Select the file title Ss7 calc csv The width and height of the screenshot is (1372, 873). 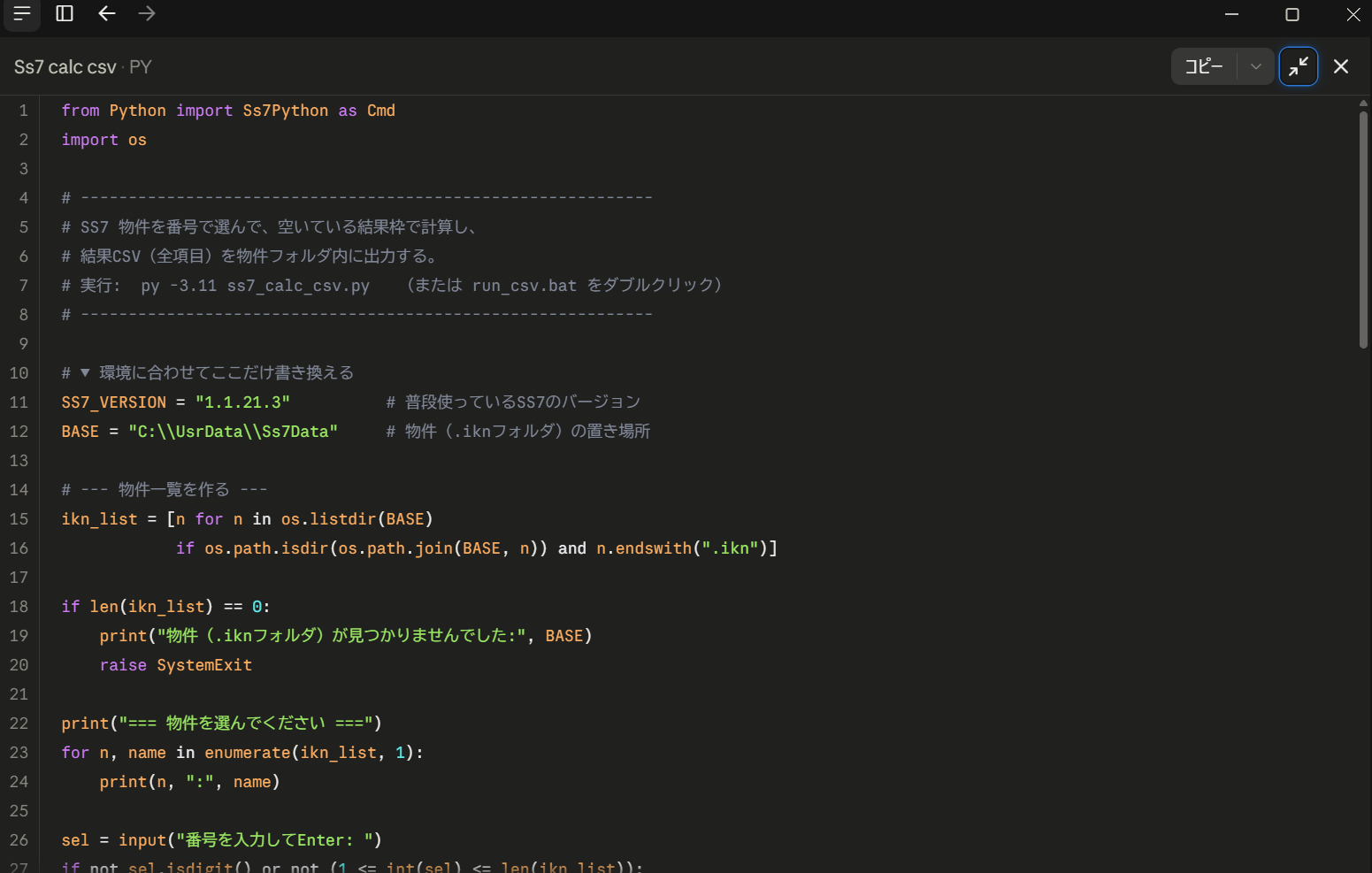pyautogui.click(x=65, y=67)
